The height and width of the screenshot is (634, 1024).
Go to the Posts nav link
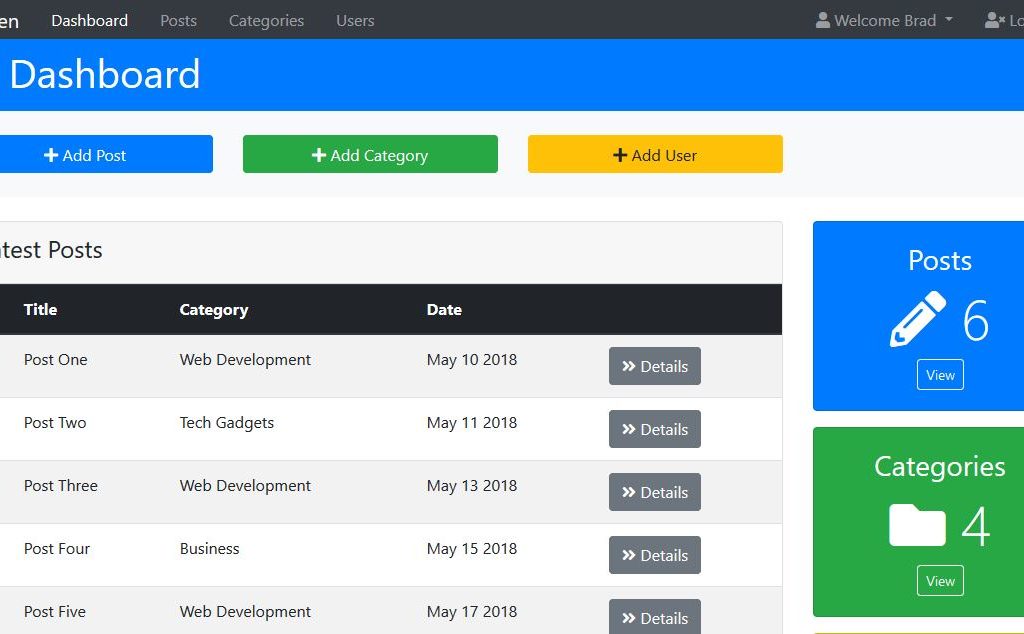click(x=178, y=20)
